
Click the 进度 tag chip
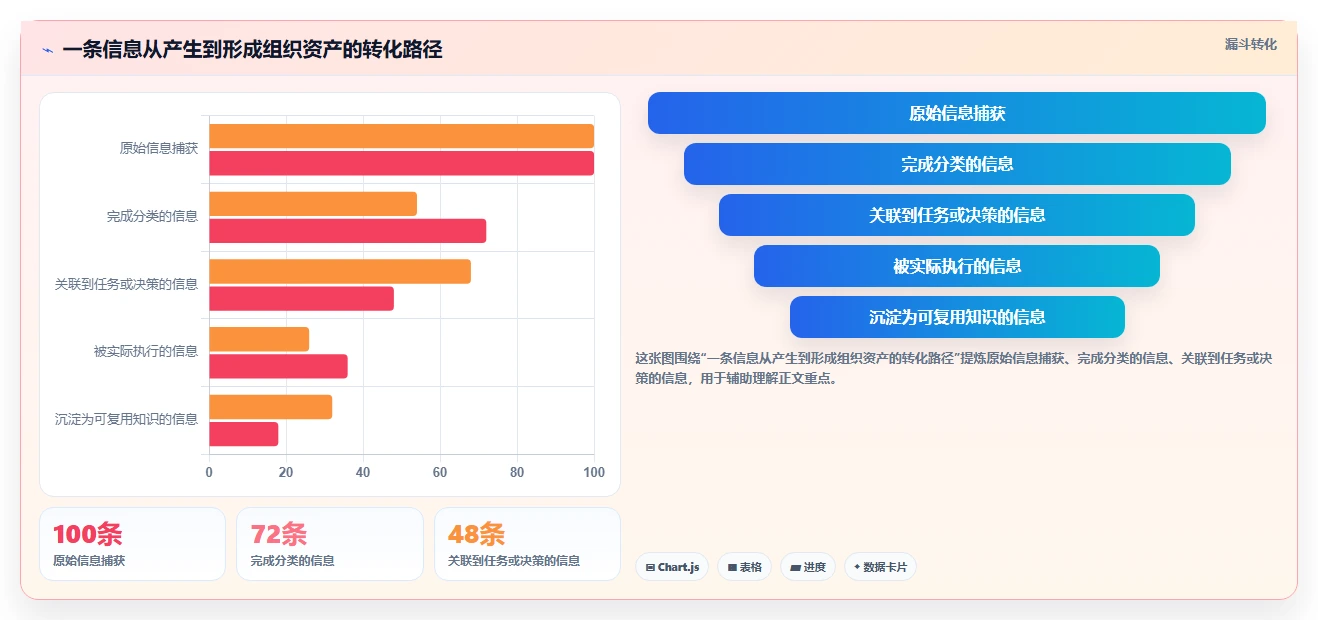pos(808,567)
